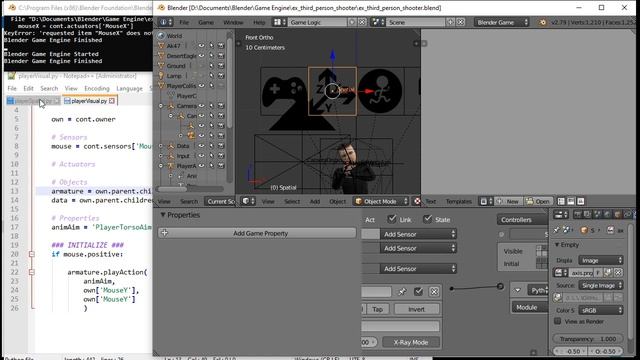The width and height of the screenshot is (640, 360).
Task: Toggle visibility eye for Camera
Action: (202, 106)
